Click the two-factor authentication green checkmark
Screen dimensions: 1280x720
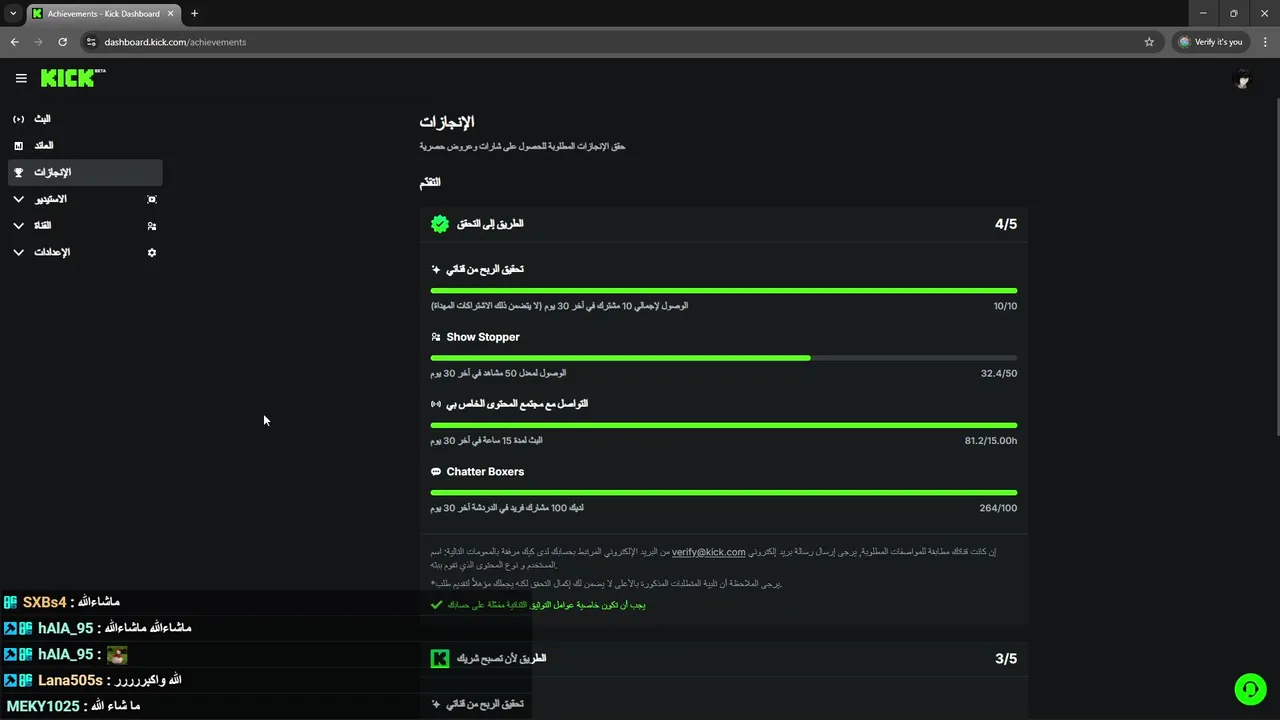click(x=436, y=605)
